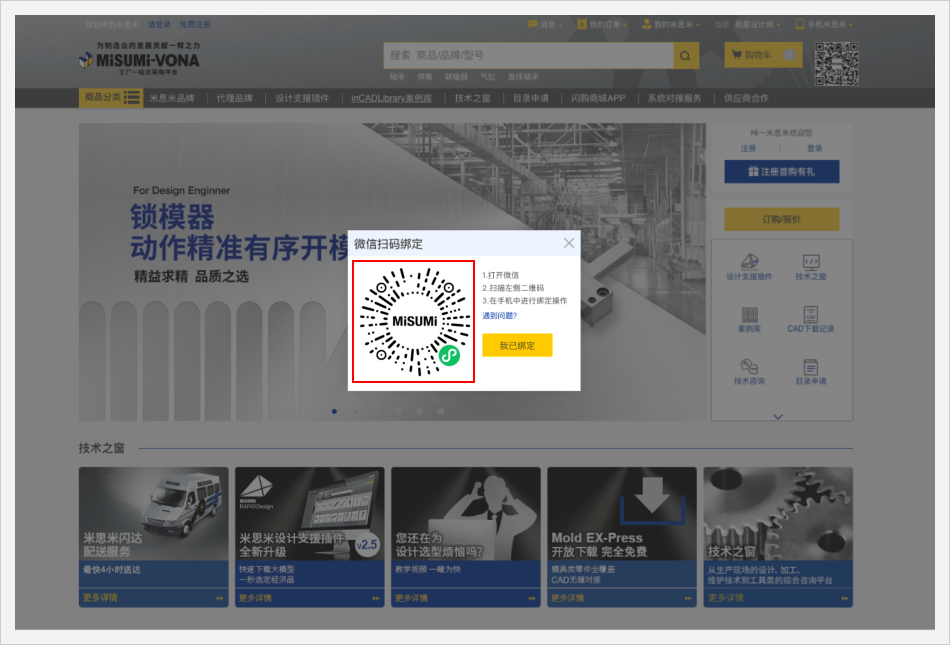
Task: Open the 设计支援插件 icon in sidebar
Action: click(x=749, y=266)
